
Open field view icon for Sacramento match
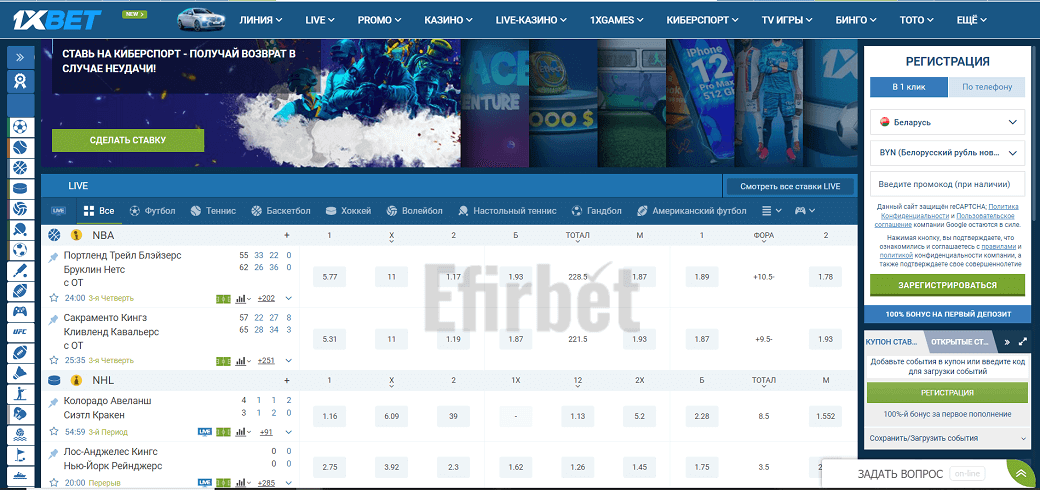[x=224, y=361]
